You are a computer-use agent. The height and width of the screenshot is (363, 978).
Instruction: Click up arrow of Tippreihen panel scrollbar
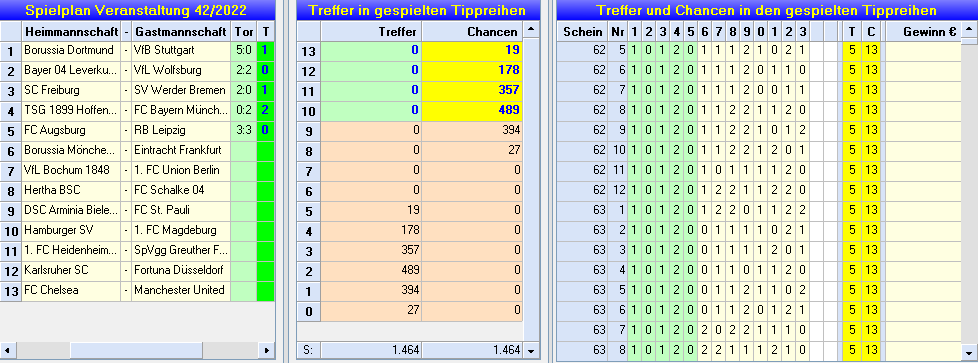coord(969,29)
